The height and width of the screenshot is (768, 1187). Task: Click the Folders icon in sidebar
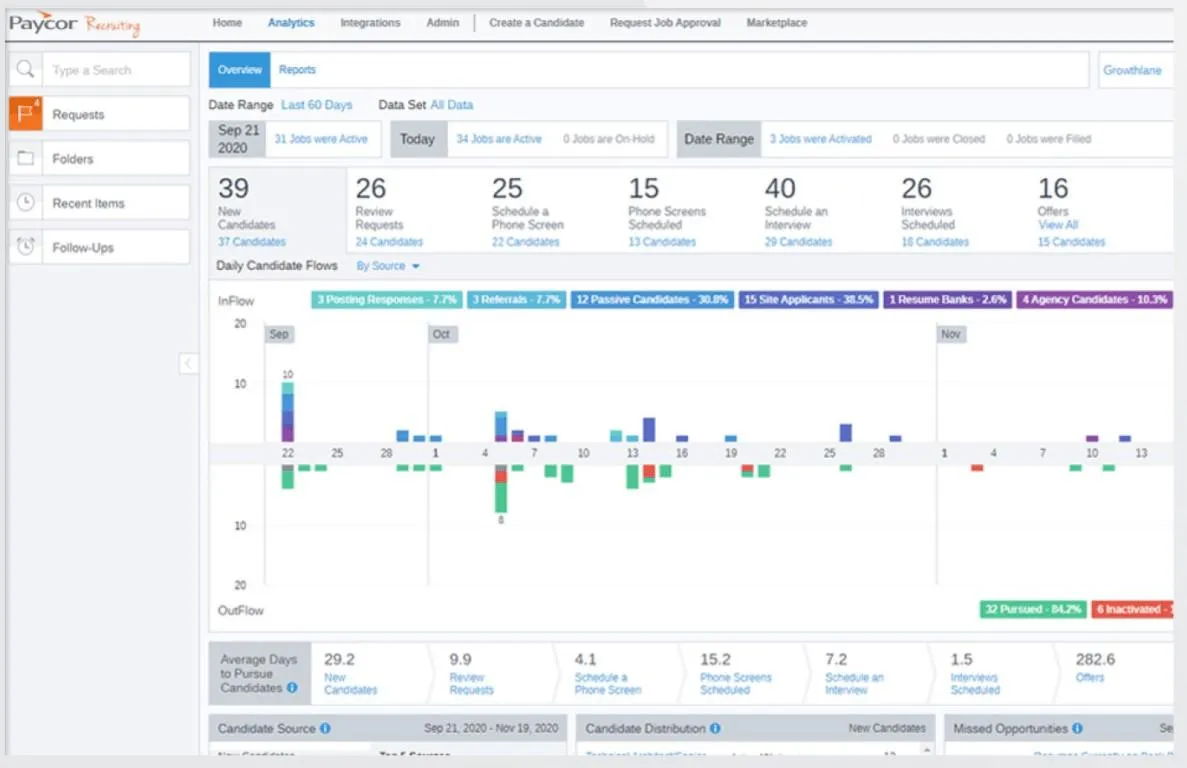25,158
